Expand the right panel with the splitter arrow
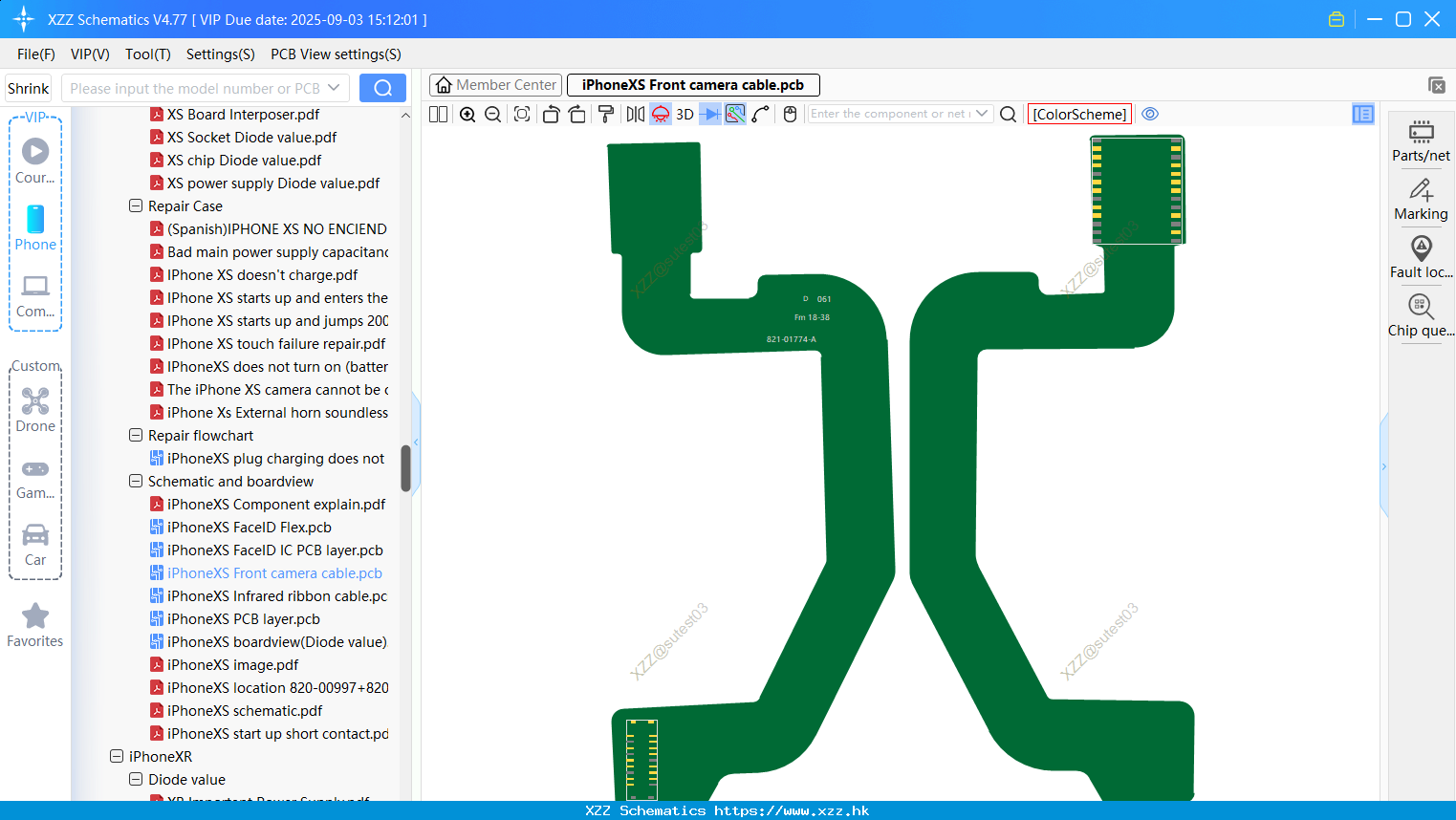The width and height of the screenshot is (1456, 820). [1383, 466]
